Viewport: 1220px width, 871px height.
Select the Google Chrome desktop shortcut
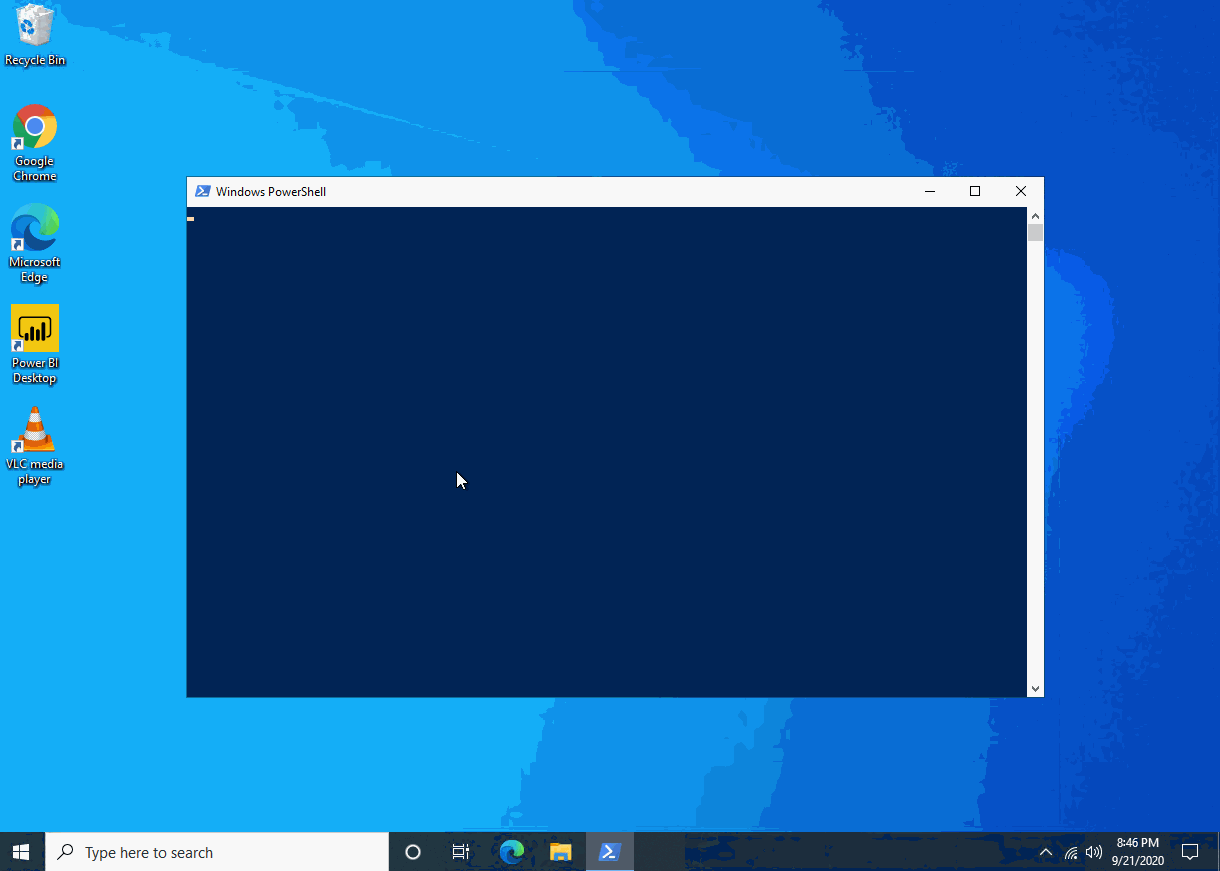[35, 143]
